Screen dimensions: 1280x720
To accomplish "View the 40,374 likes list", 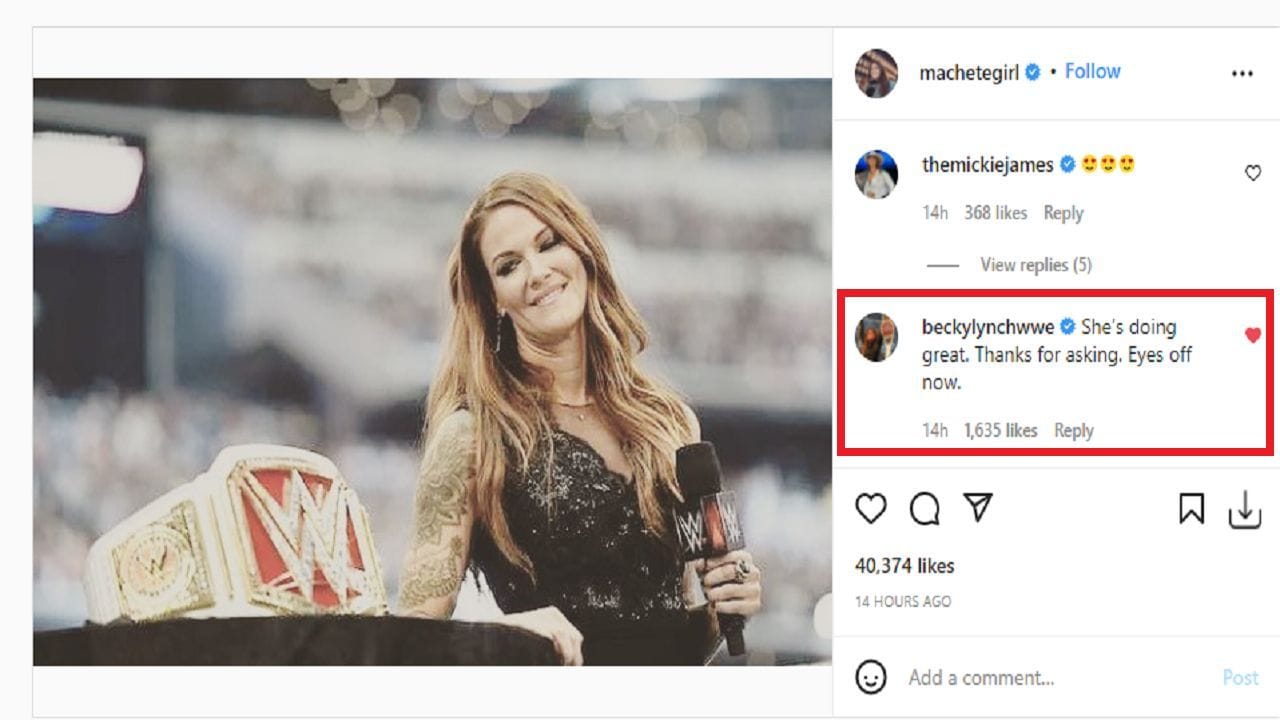I will pyautogui.click(x=904, y=566).
